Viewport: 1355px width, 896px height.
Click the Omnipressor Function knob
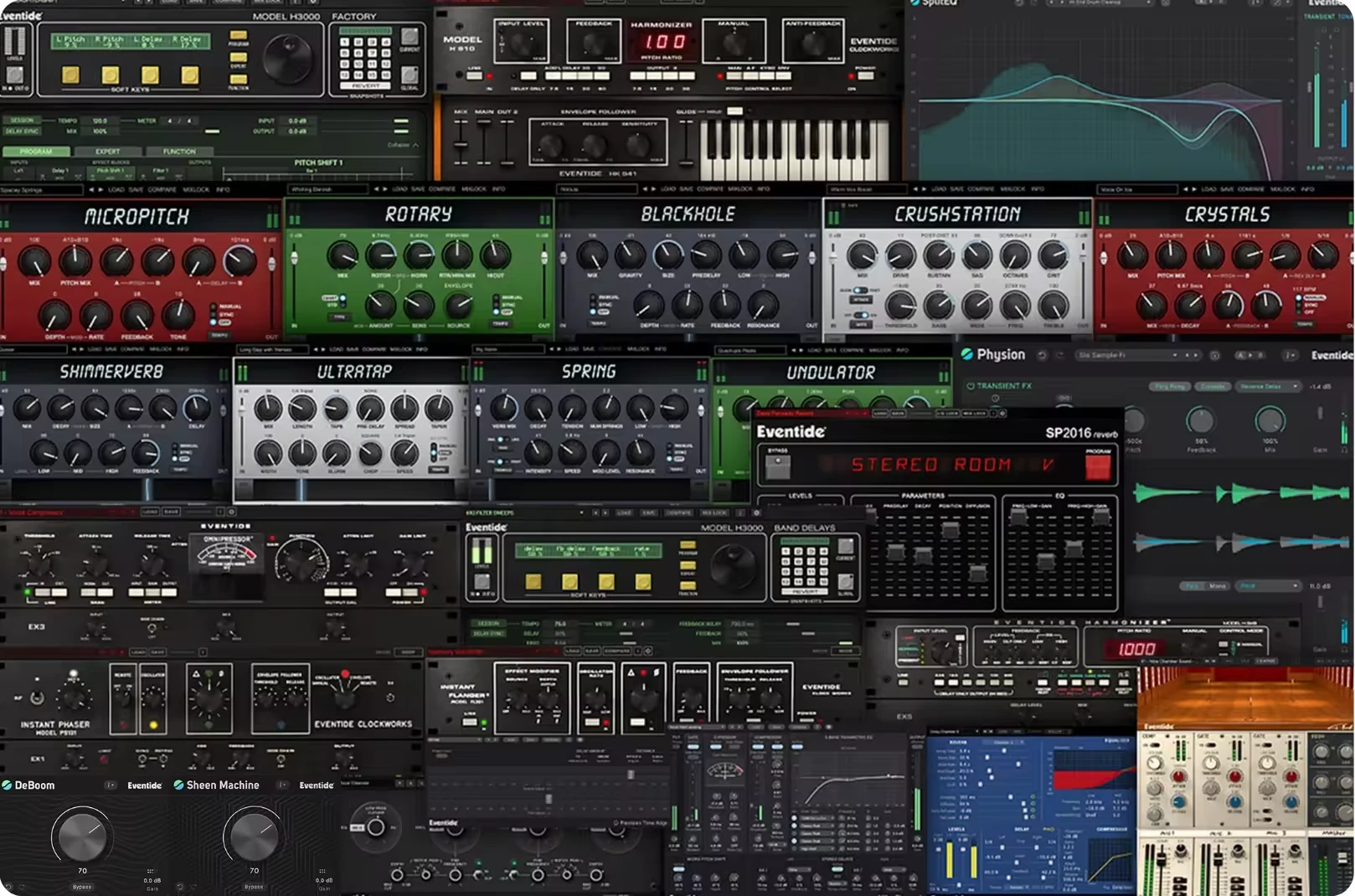(x=301, y=560)
